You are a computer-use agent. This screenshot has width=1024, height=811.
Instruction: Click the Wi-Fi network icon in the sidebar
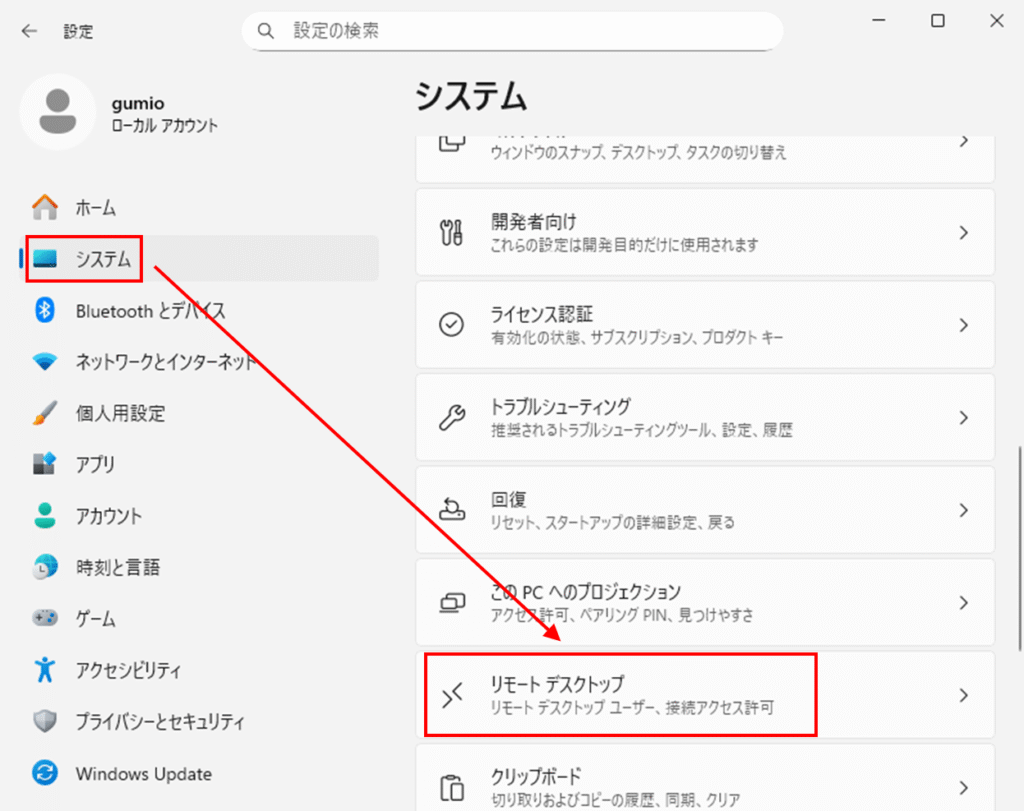(x=45, y=362)
